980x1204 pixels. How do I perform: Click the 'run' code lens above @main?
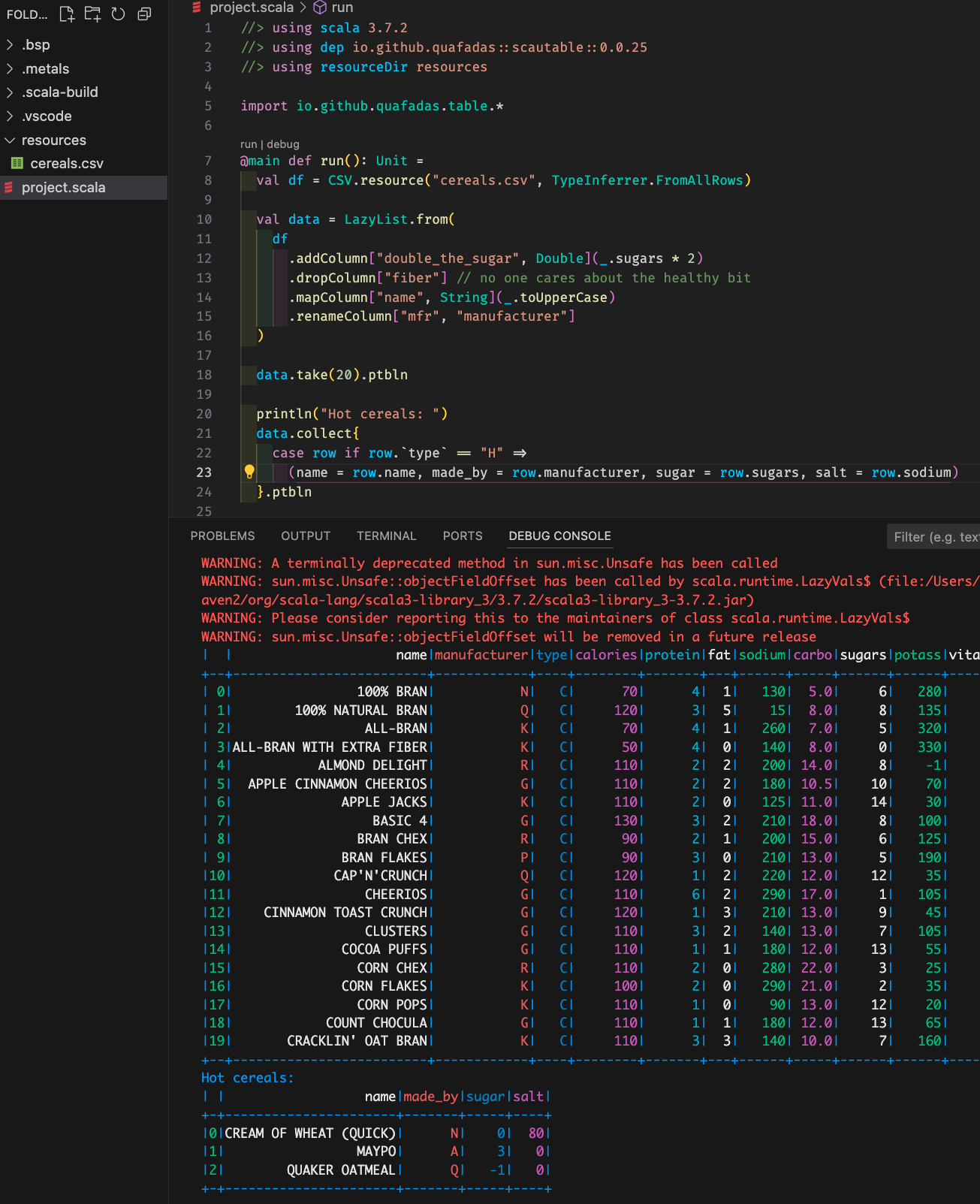click(x=248, y=144)
